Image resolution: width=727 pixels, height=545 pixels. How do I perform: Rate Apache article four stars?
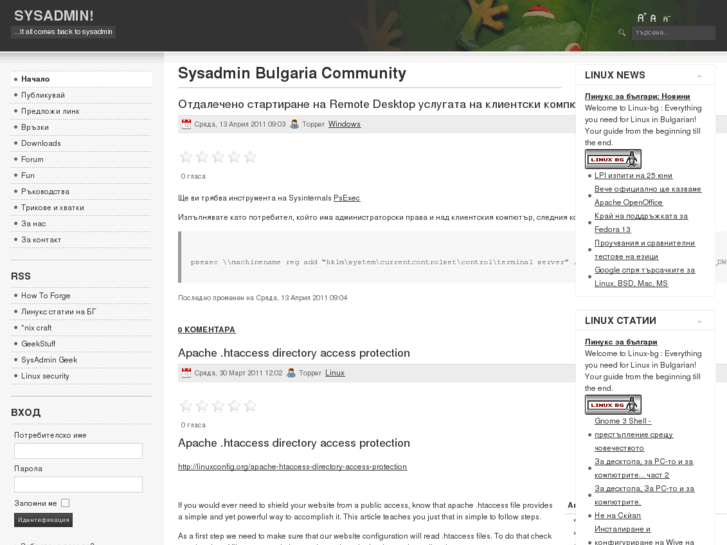pos(234,406)
